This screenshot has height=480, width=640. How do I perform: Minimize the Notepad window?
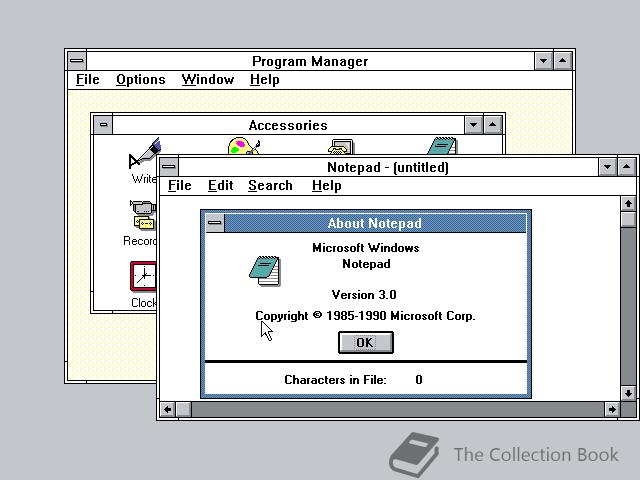point(607,167)
